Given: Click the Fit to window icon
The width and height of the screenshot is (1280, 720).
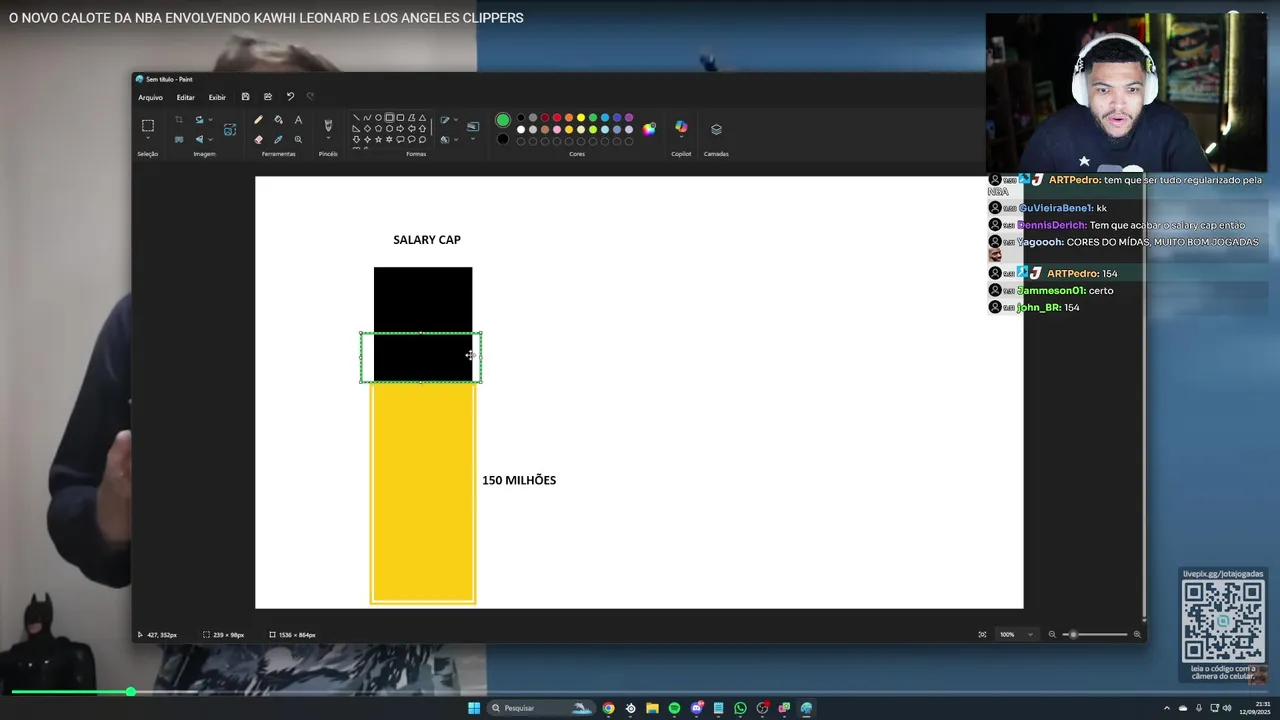Looking at the screenshot, I should pyautogui.click(x=982, y=634).
